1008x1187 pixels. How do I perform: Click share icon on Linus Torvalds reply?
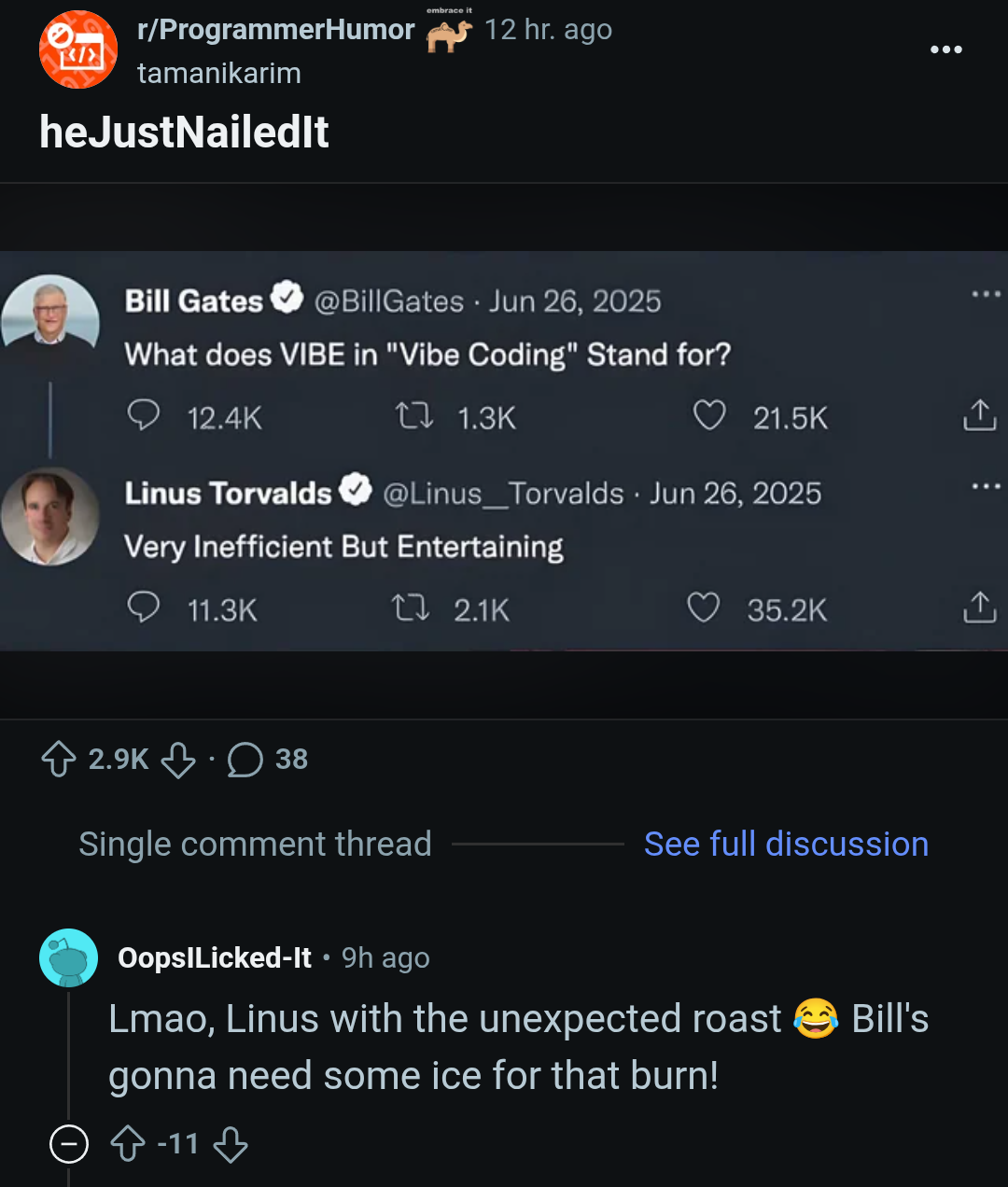tap(979, 607)
